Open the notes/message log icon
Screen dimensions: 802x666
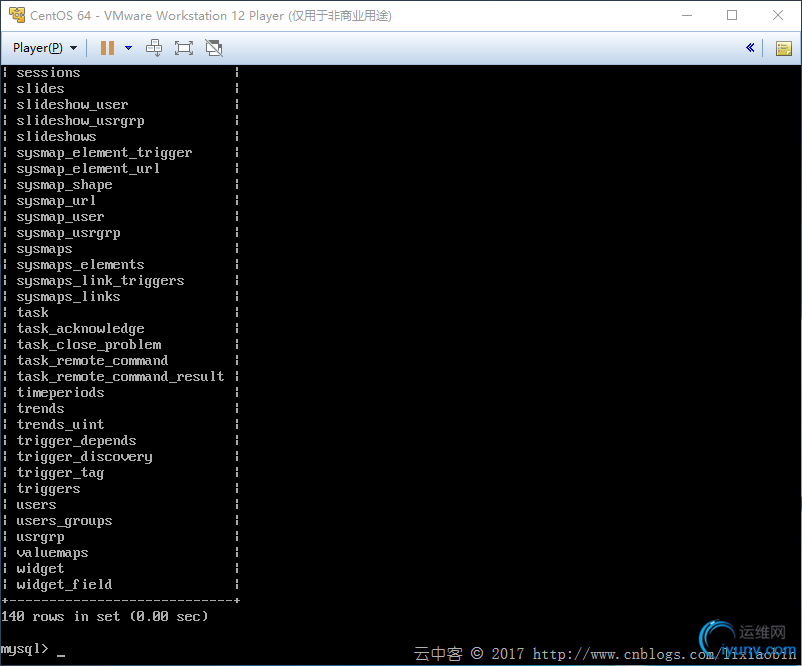(x=784, y=49)
